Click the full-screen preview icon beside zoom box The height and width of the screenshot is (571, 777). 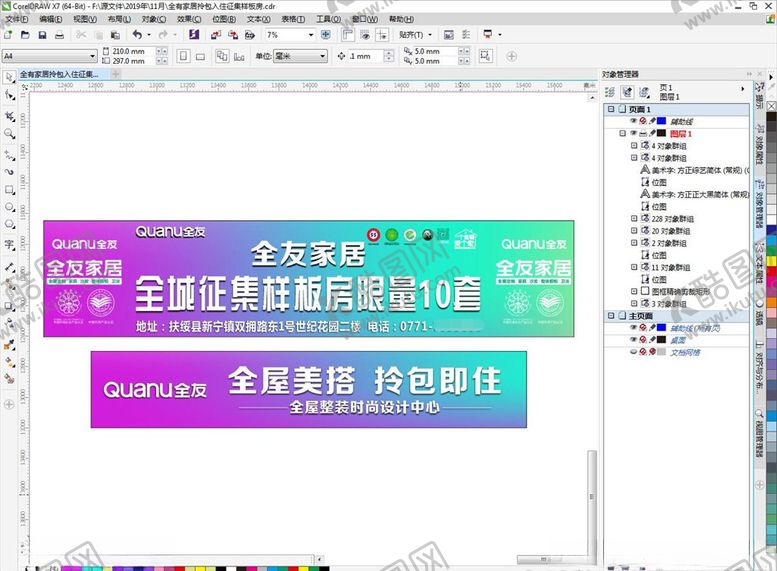pos(326,35)
